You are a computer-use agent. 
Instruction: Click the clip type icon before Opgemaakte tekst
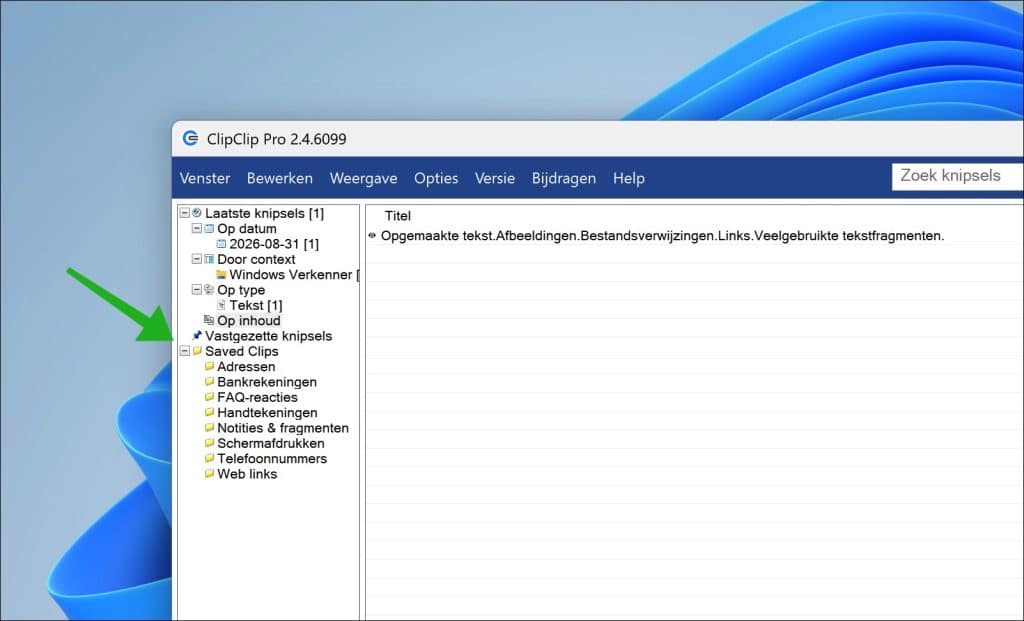(x=372, y=236)
